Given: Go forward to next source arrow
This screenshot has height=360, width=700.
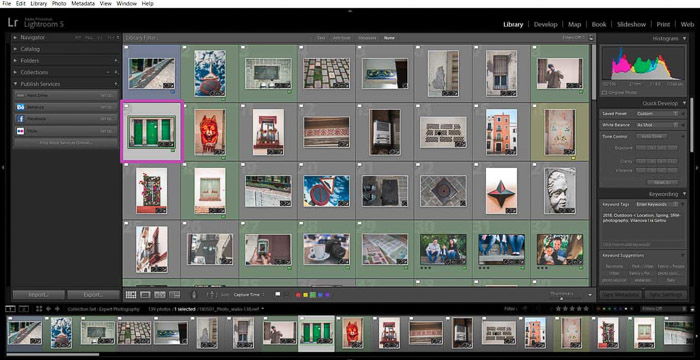Looking at the screenshot, I should click(57, 309).
